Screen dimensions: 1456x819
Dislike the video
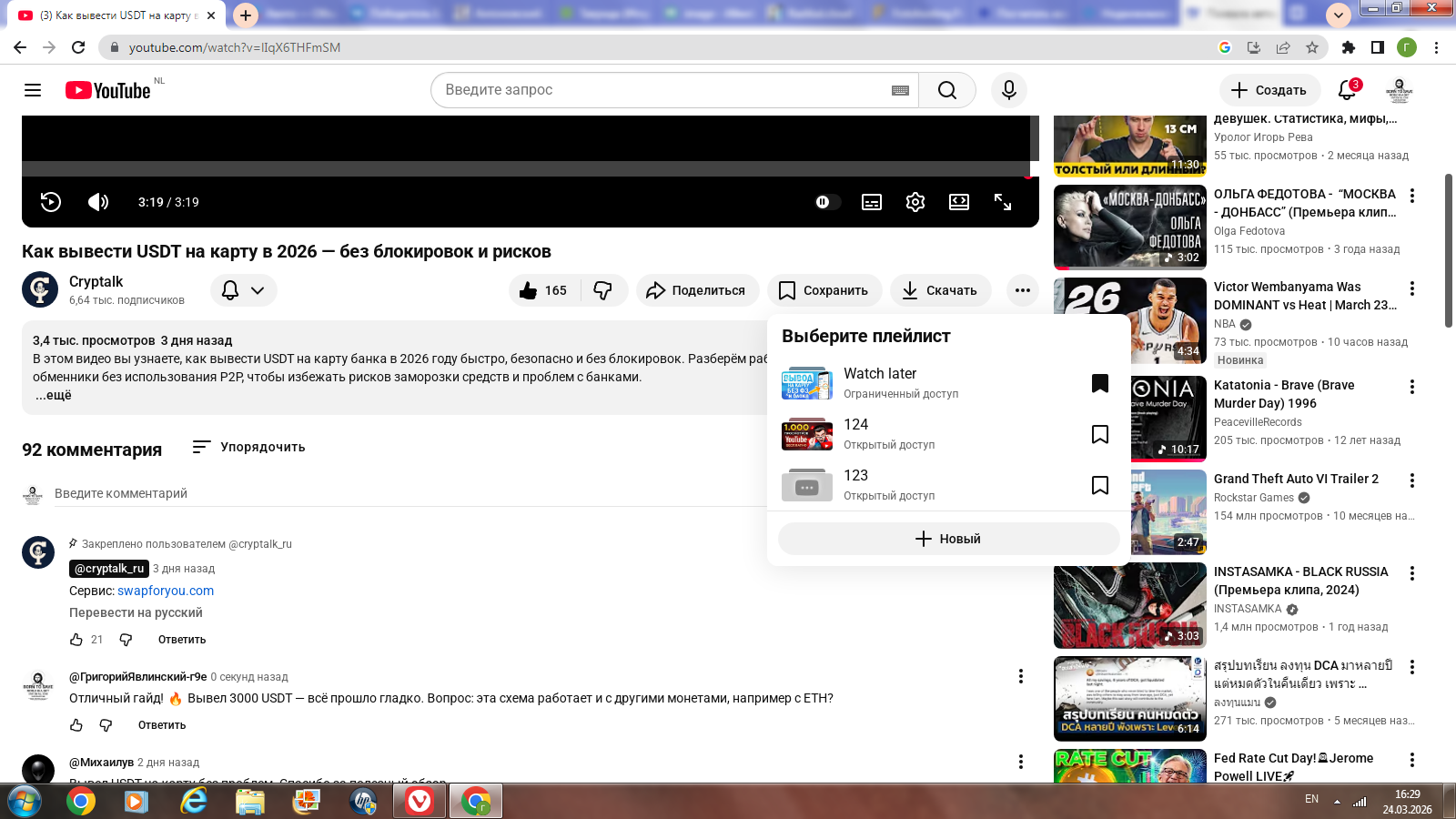603,290
